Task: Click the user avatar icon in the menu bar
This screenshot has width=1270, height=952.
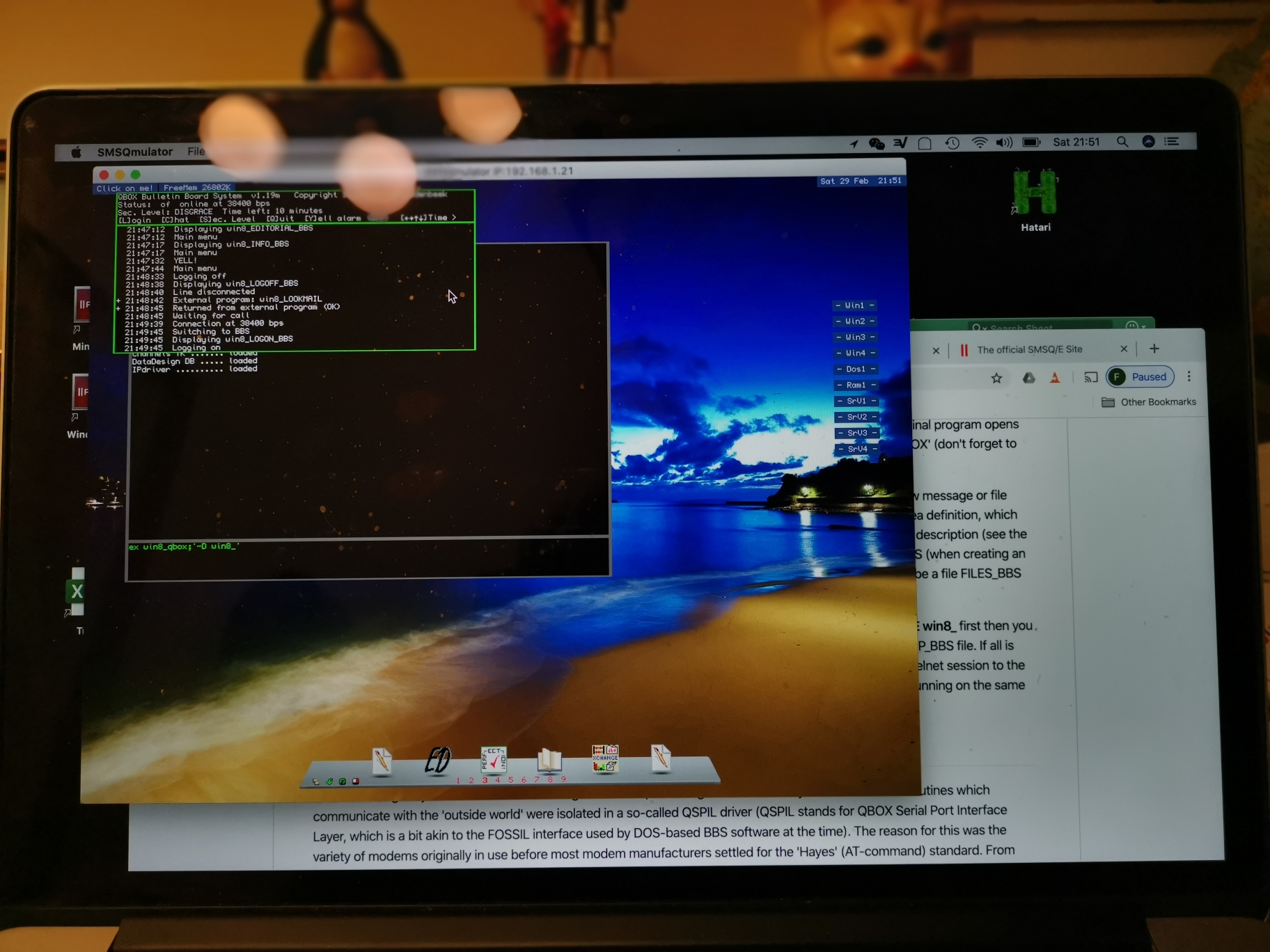Action: (1149, 141)
